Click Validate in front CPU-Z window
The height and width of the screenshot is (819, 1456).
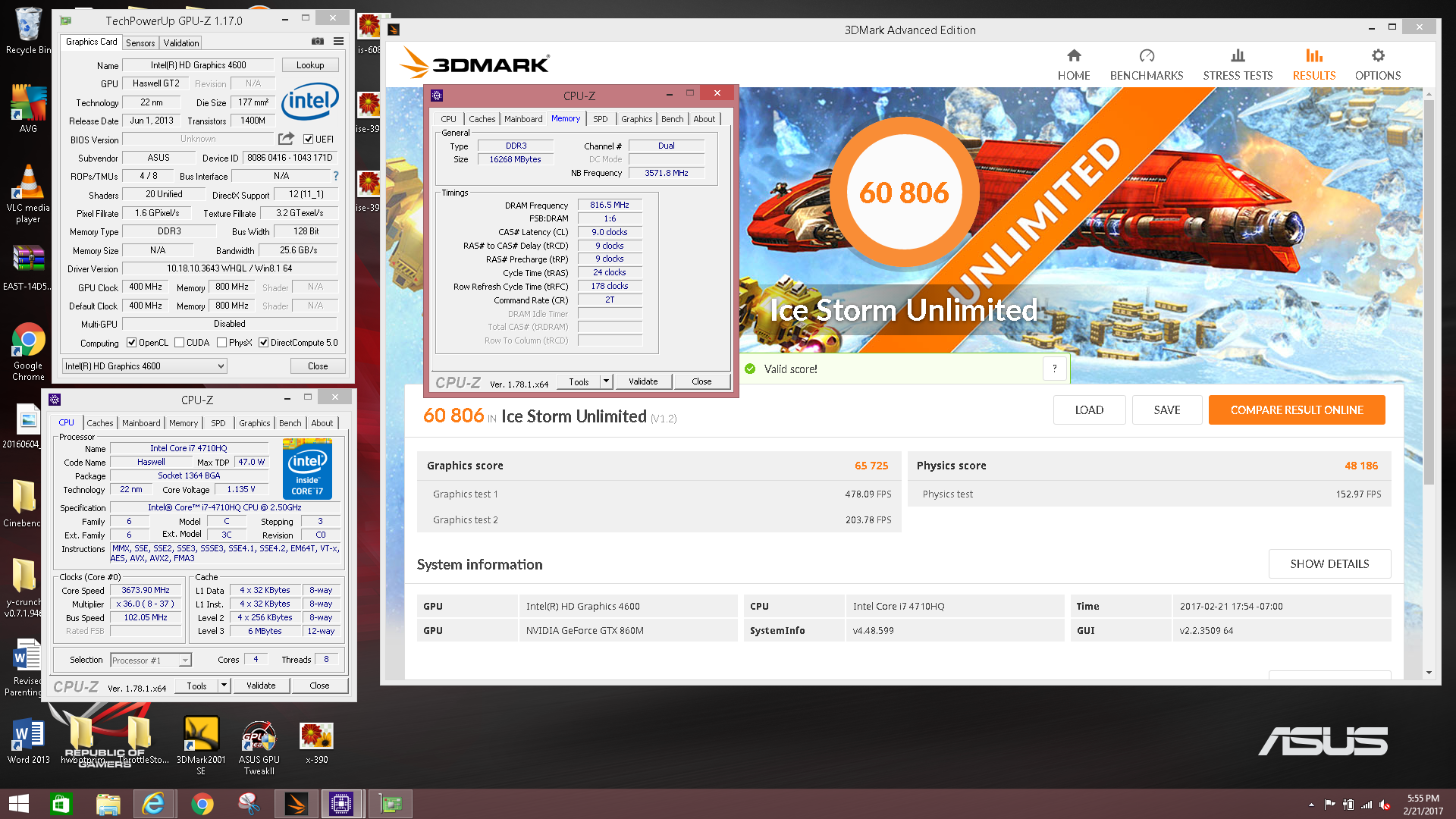(643, 381)
